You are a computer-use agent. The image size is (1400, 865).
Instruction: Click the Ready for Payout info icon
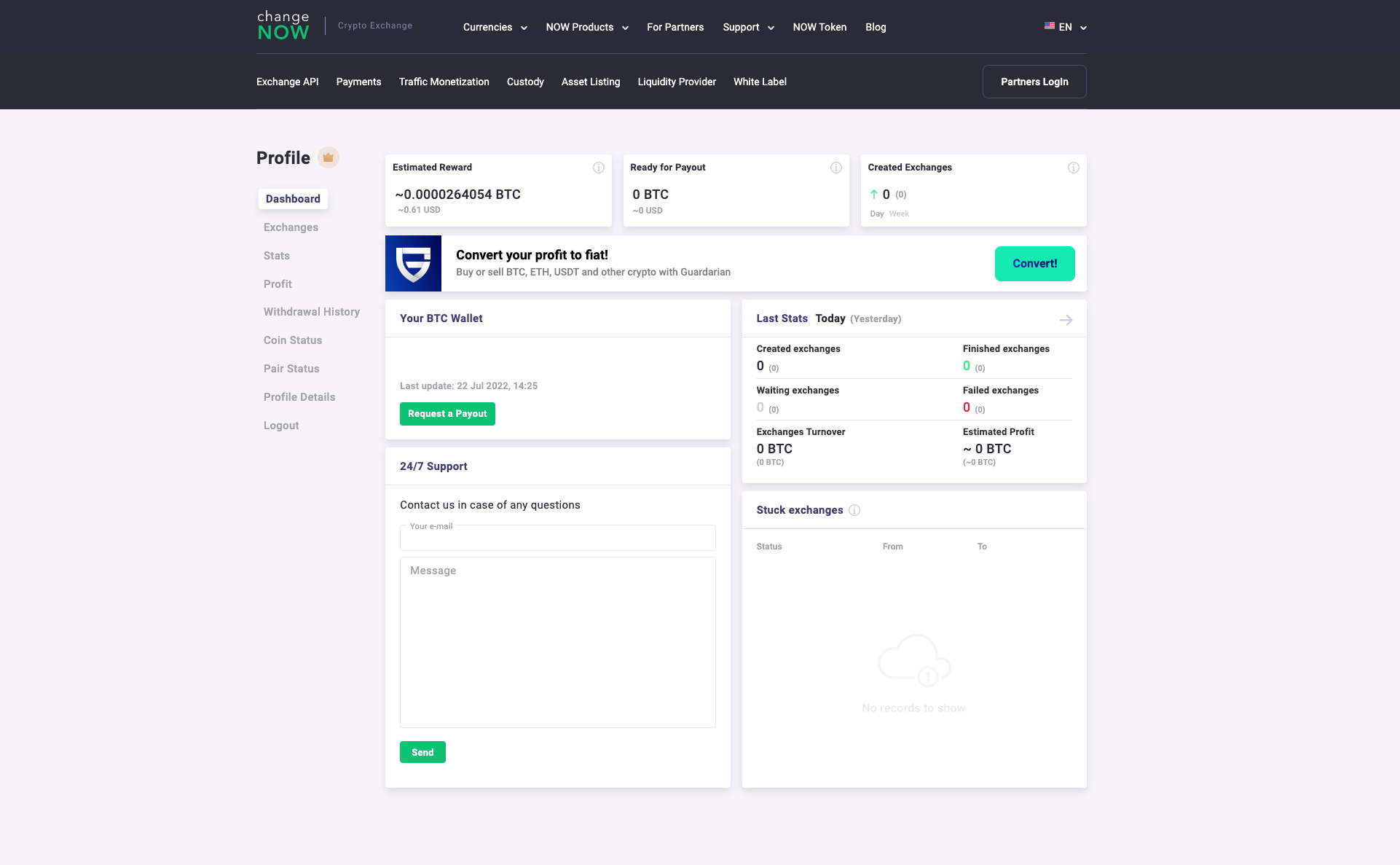[836, 168]
